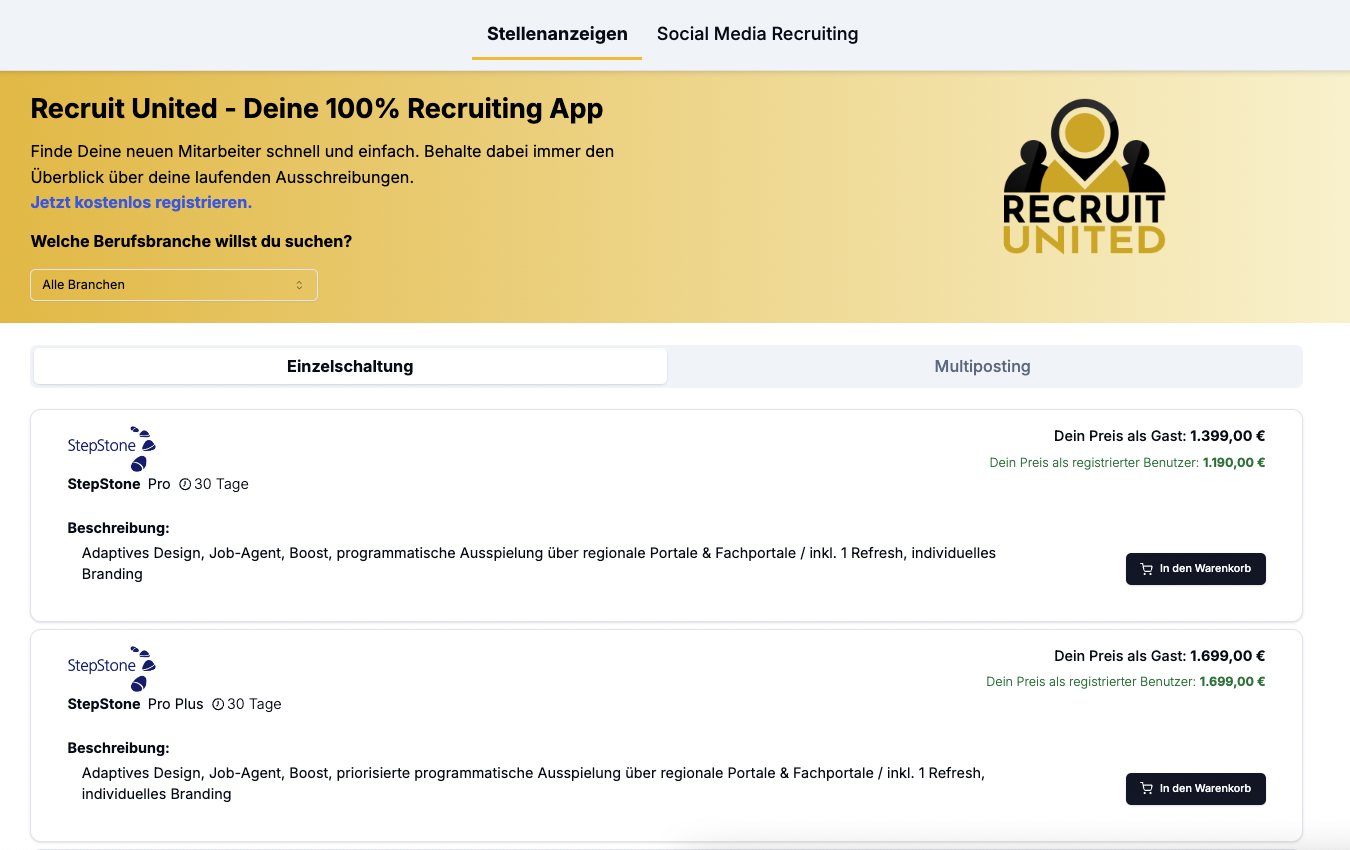Click the Jetzt kostenlos registrieren link

pos(141,202)
